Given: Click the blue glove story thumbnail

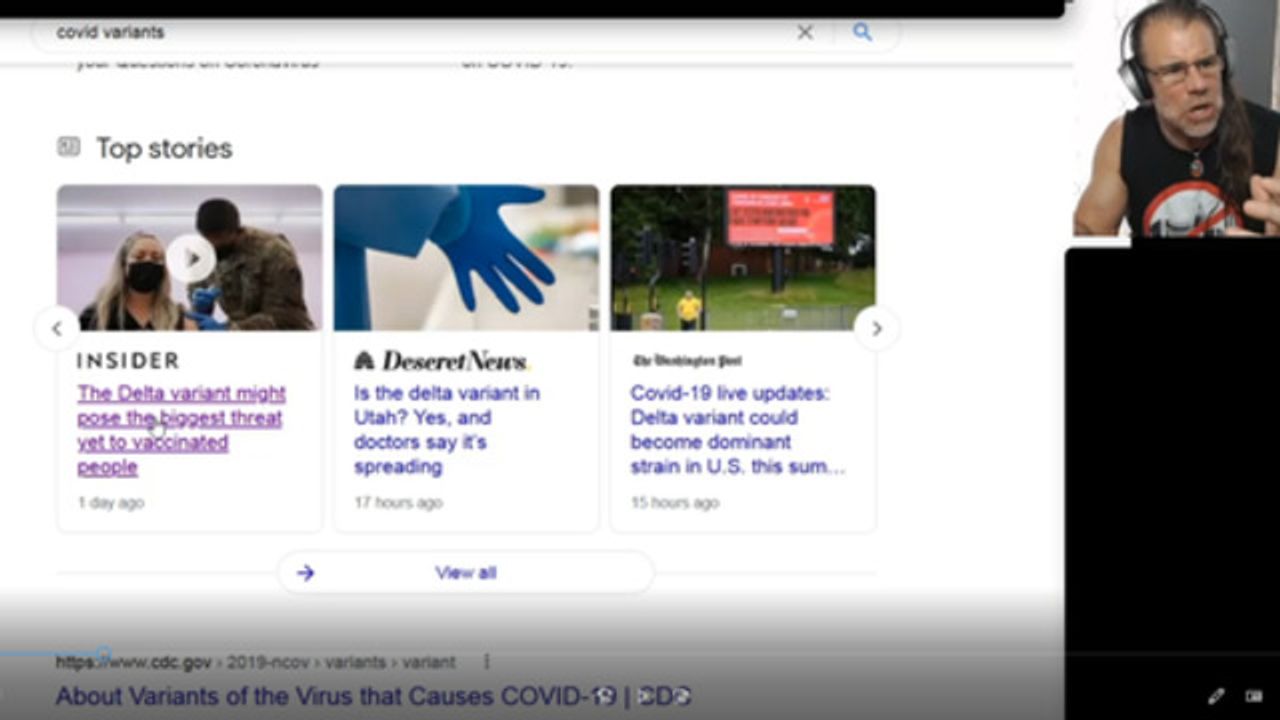Looking at the screenshot, I should pos(466,257).
